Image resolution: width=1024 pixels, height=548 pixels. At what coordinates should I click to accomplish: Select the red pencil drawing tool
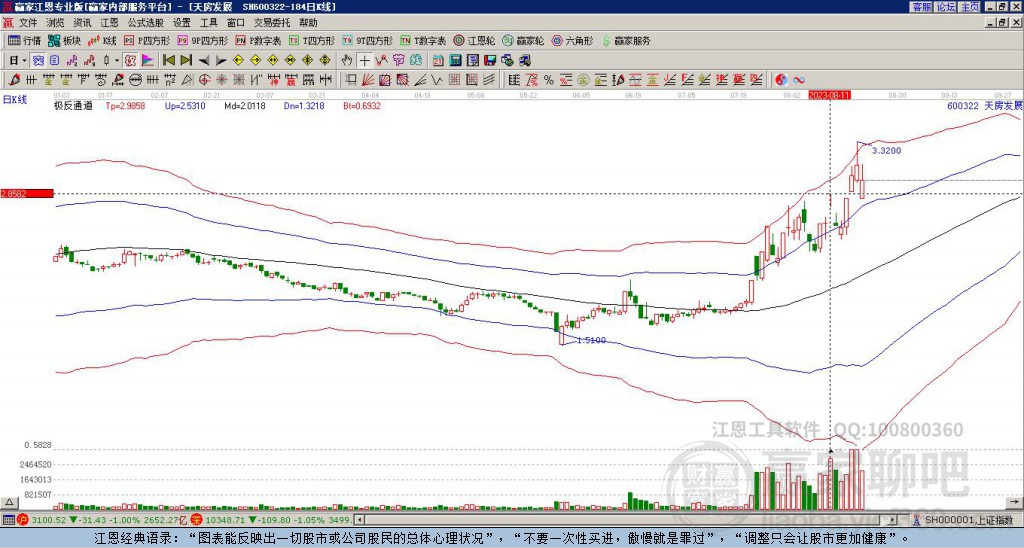(12, 80)
